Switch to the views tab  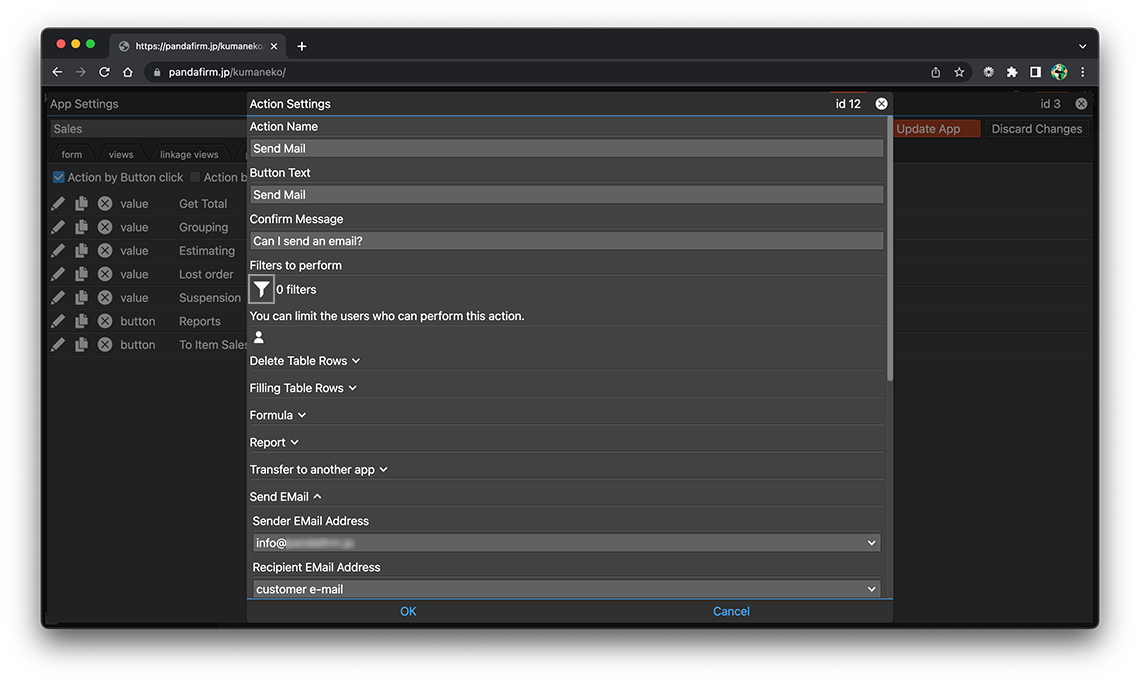tap(121, 155)
